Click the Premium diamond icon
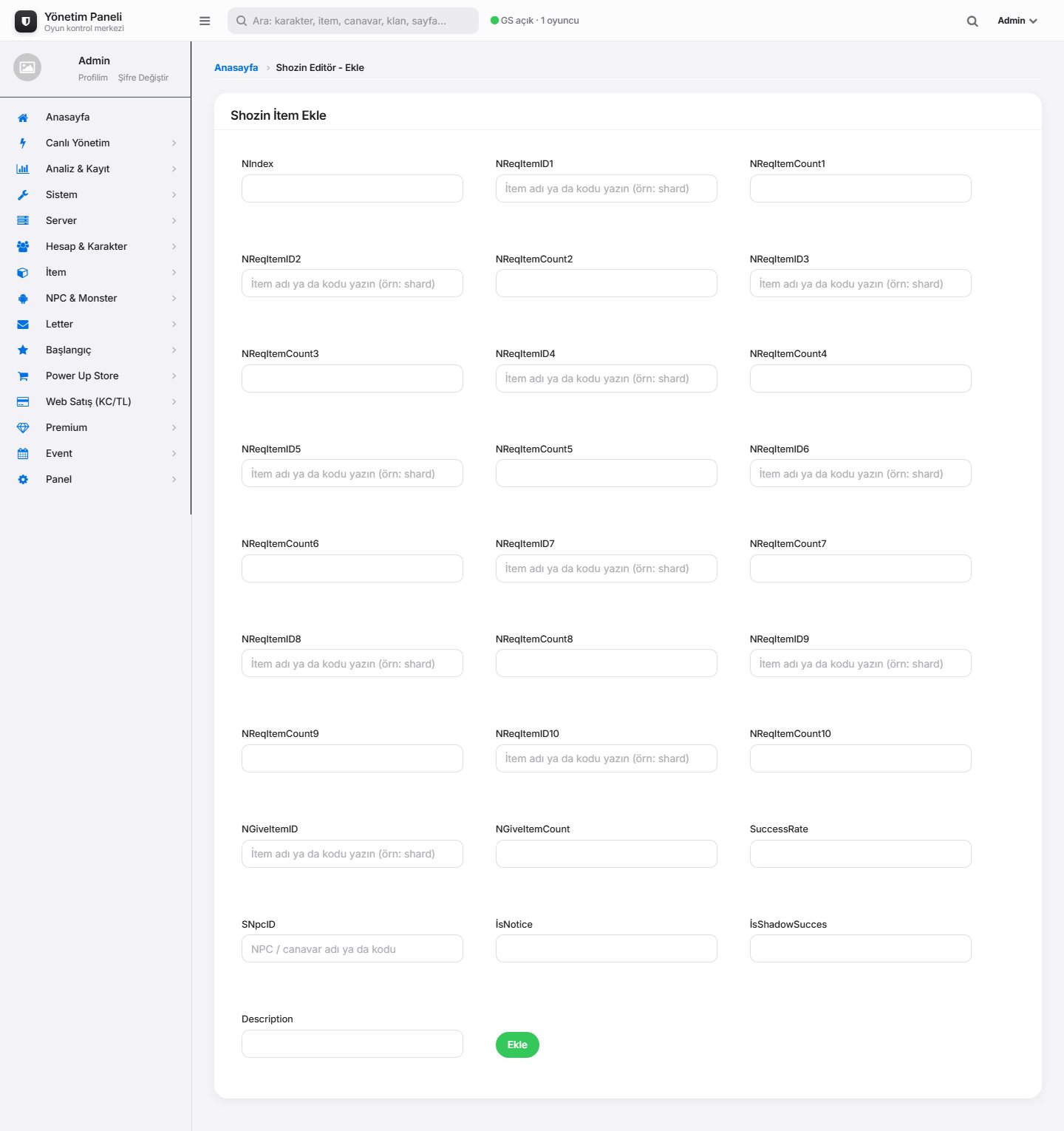This screenshot has height=1131, width=1064. click(x=23, y=428)
